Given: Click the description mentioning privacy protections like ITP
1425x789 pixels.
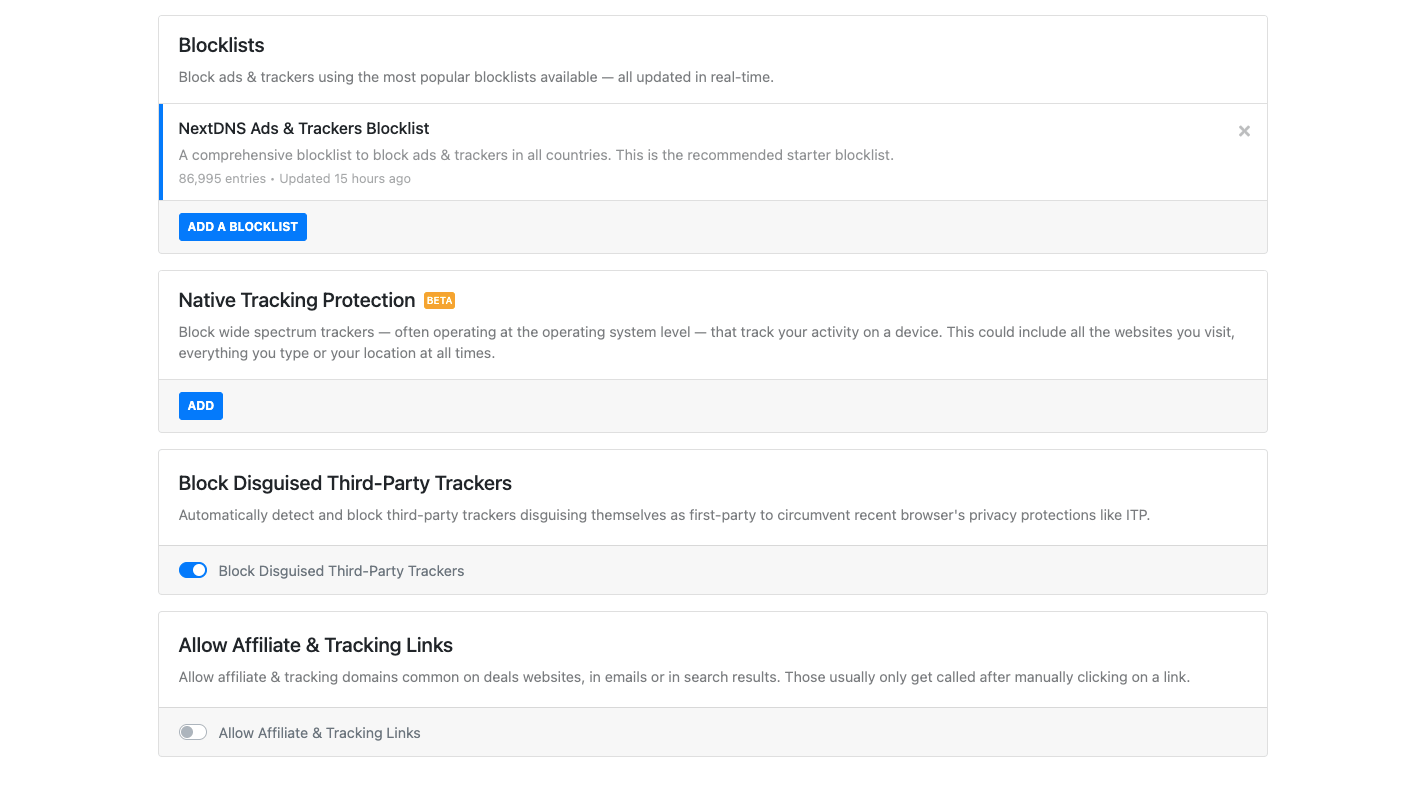Looking at the screenshot, I should 664,515.
